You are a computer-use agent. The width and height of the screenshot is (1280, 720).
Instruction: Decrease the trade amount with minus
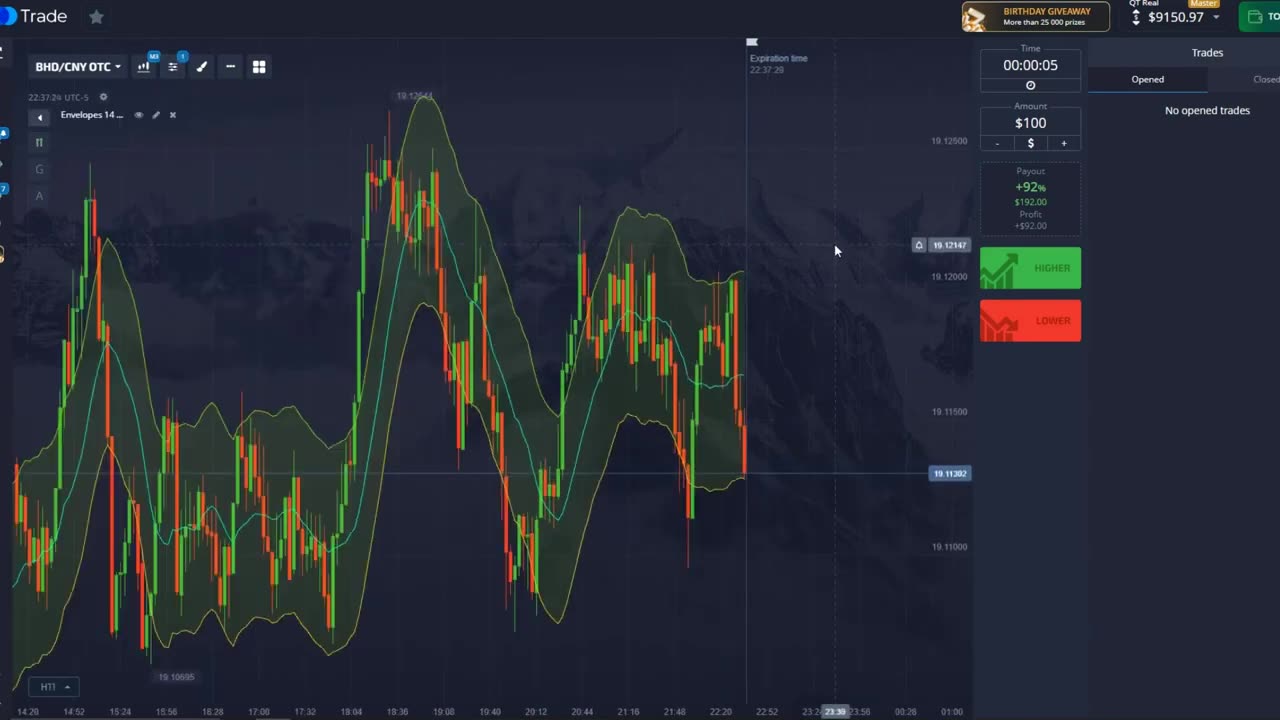997,144
